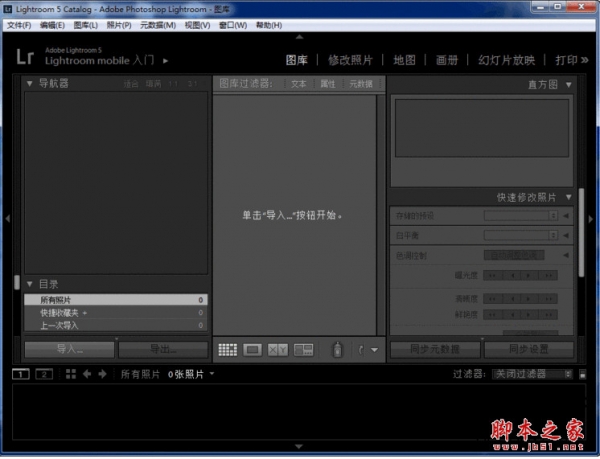Open the 编辑(E) menu
The image size is (600, 459).
(52, 25)
